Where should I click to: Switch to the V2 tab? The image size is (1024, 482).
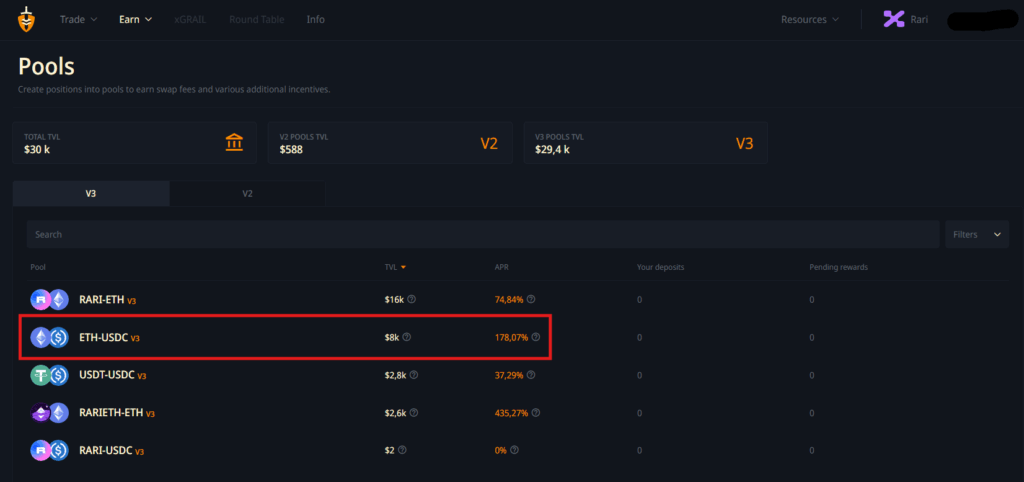[248, 194]
